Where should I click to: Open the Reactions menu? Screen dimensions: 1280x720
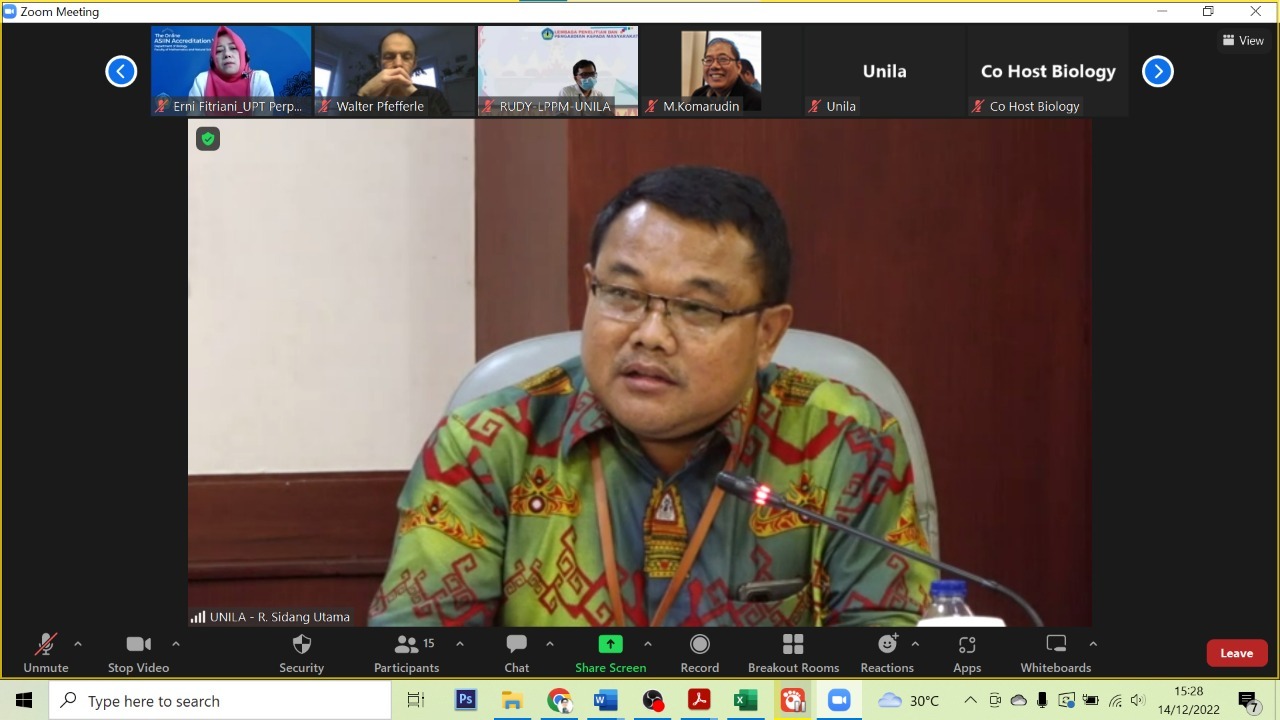[886, 654]
